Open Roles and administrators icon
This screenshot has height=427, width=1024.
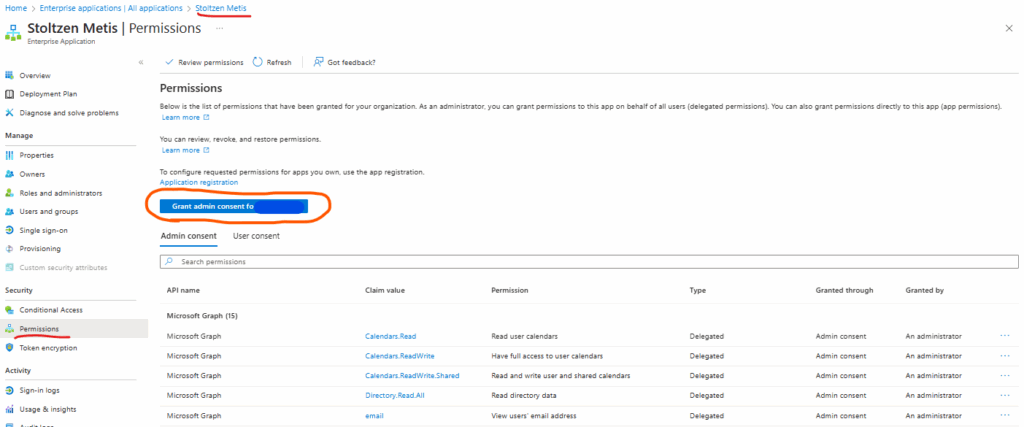pyautogui.click(x=10, y=193)
